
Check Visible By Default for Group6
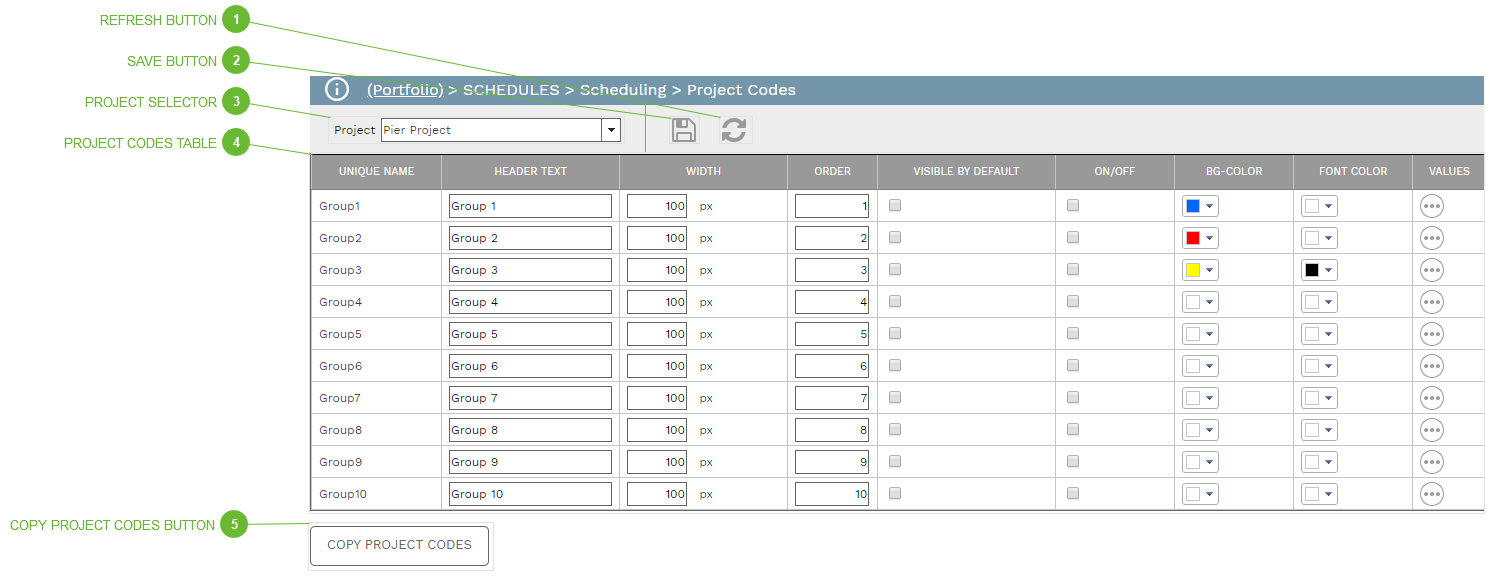[895, 365]
